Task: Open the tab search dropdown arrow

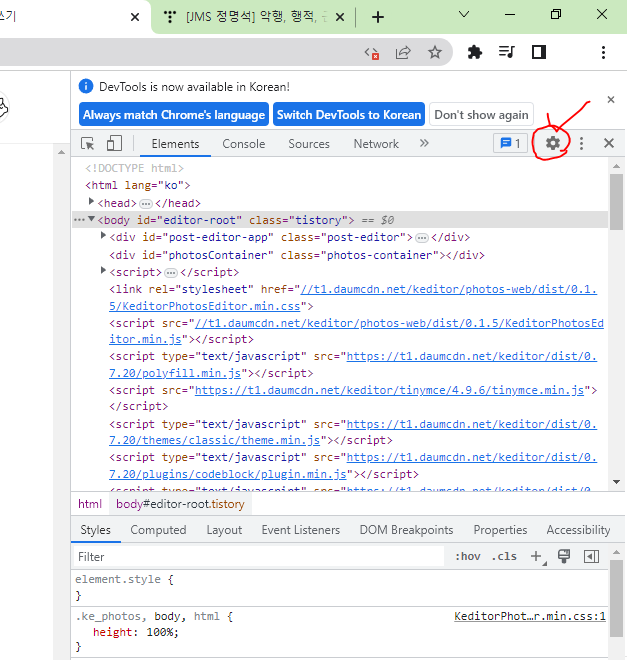Action: 464,15
